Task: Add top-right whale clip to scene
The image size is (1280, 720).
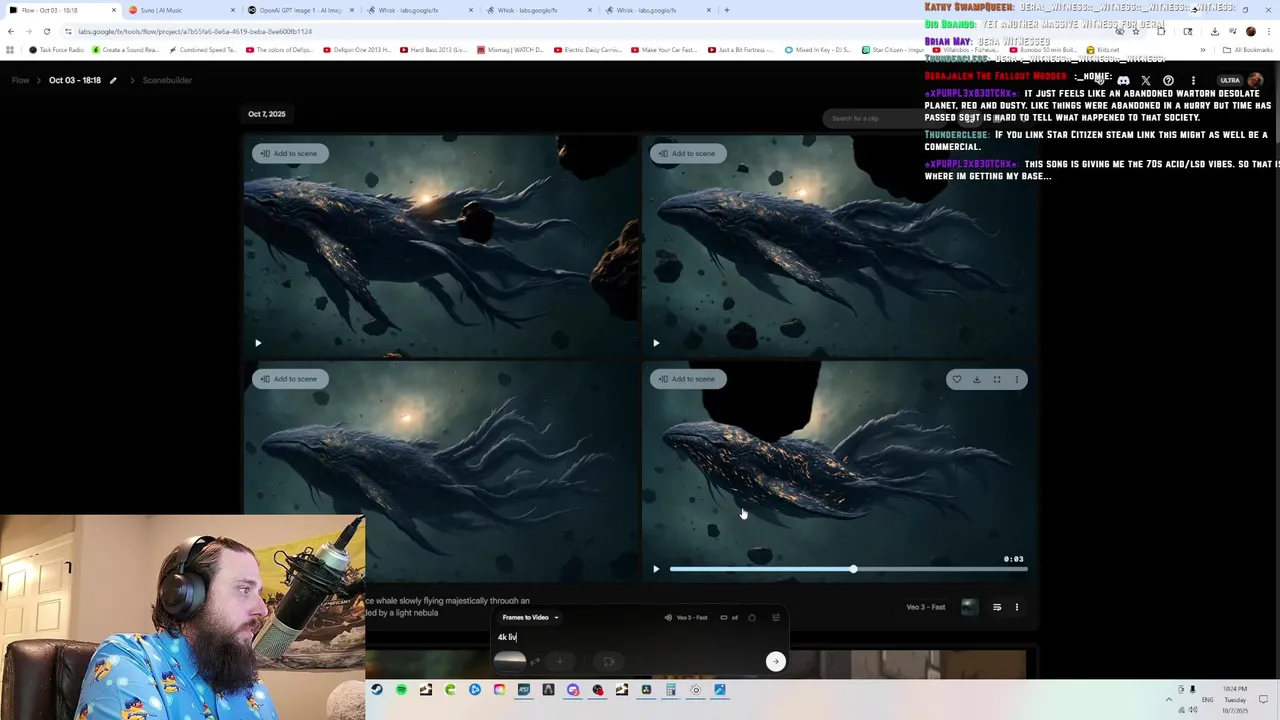Action: pyautogui.click(x=687, y=153)
